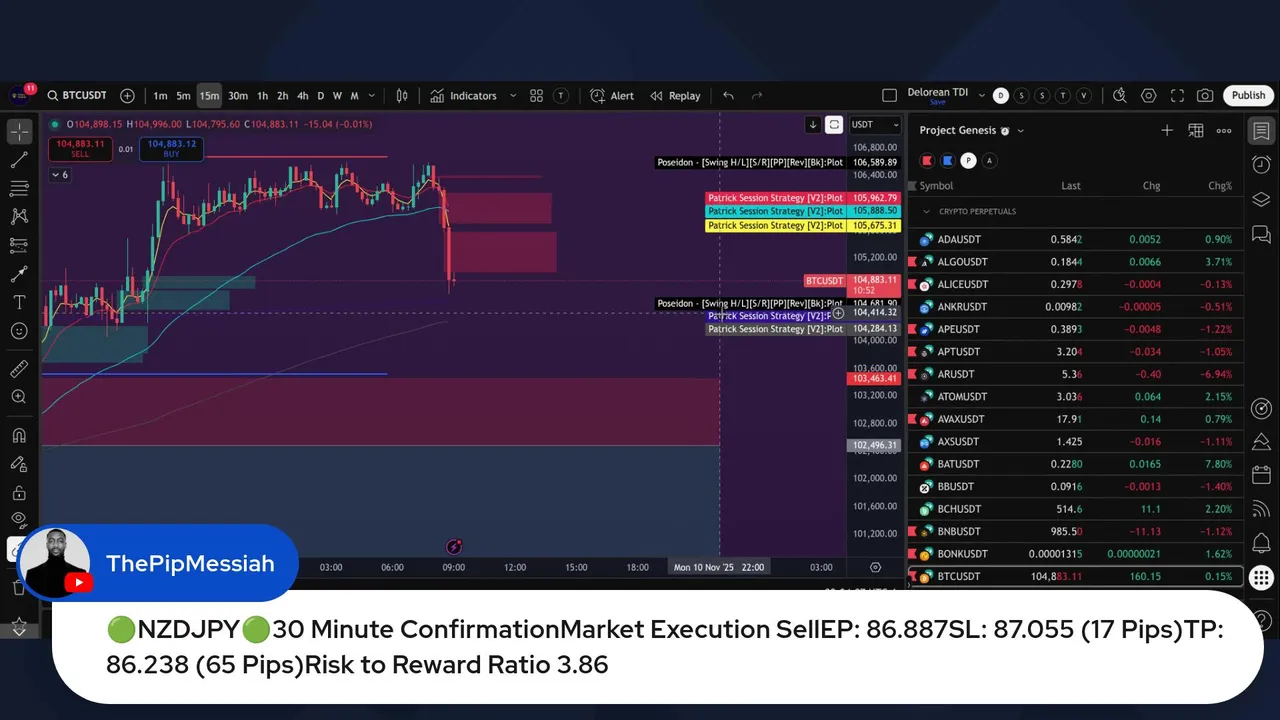Switch to 1m timeframe
Viewport: 1280px width, 720px height.
160,96
